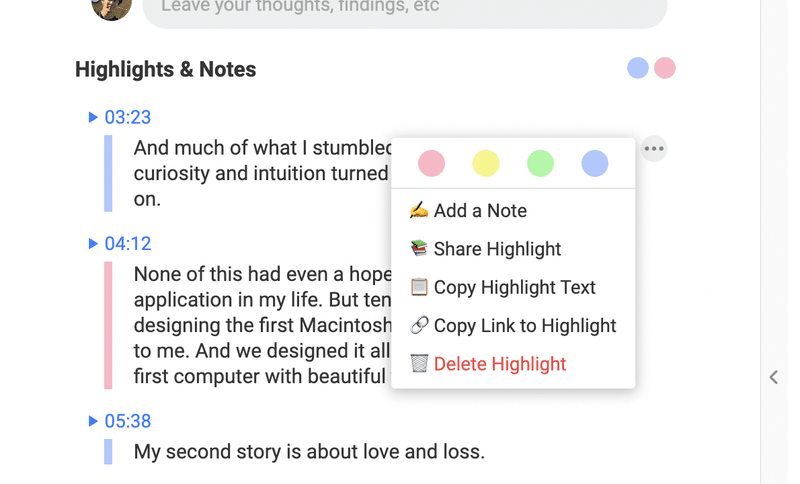Click the books icon beside Share Highlight
The height and width of the screenshot is (484, 800).
pos(419,248)
